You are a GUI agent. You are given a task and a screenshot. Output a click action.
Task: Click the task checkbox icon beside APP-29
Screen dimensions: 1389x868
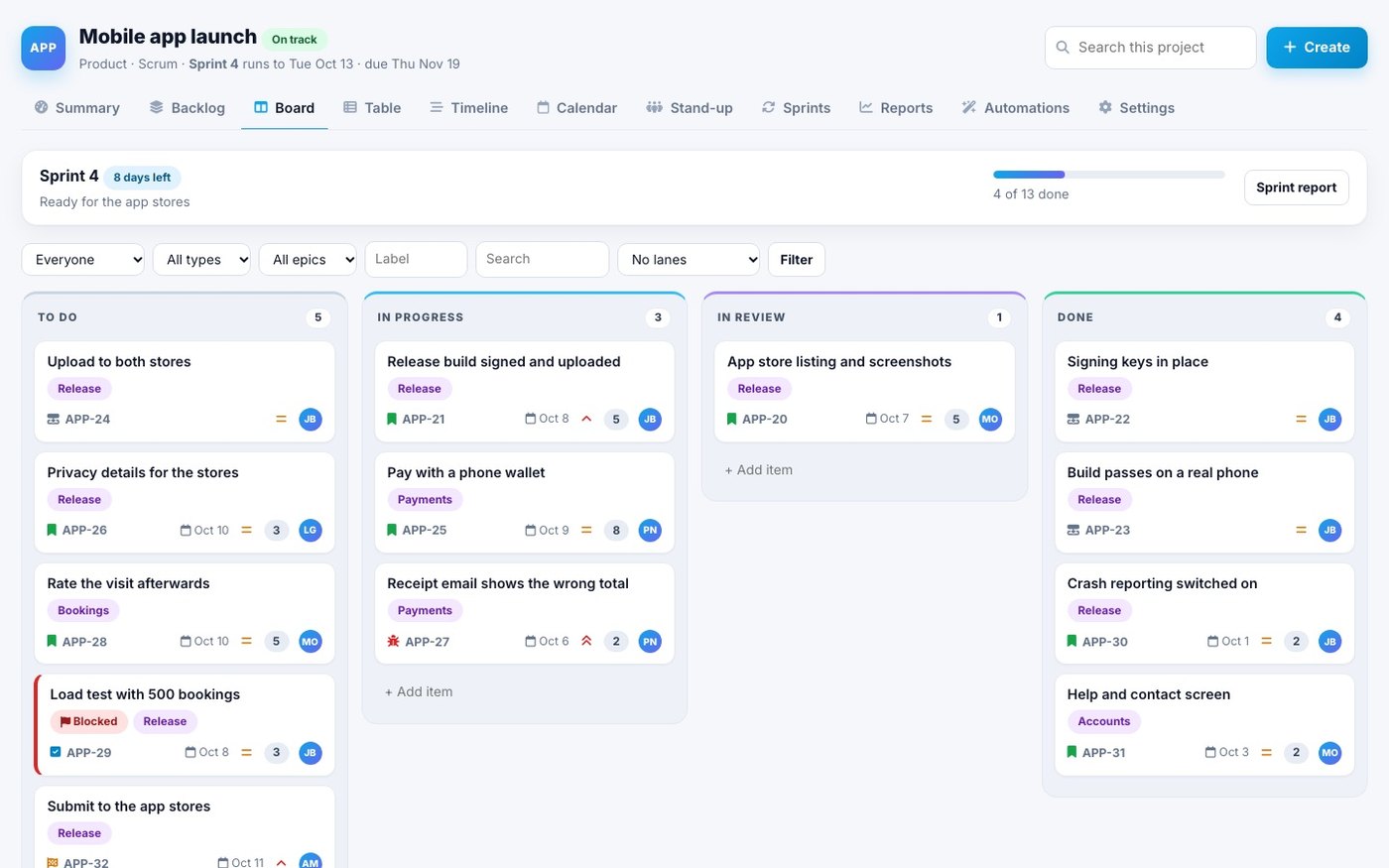pos(56,752)
